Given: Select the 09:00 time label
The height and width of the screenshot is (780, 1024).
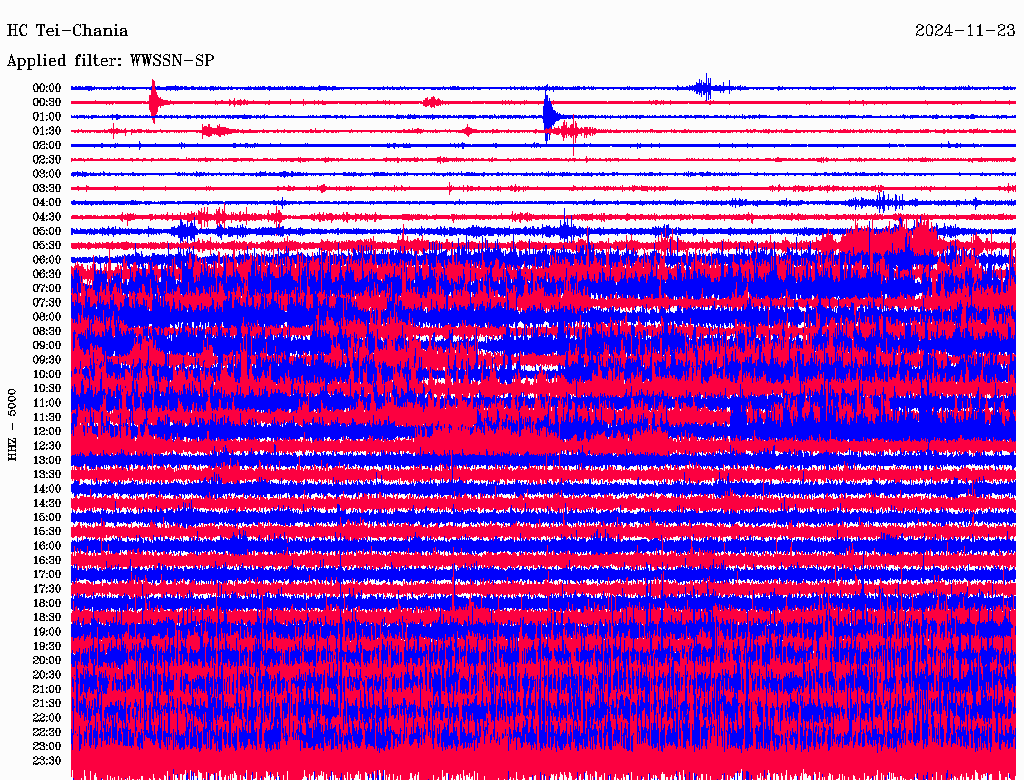Looking at the screenshot, I should (x=48, y=346).
